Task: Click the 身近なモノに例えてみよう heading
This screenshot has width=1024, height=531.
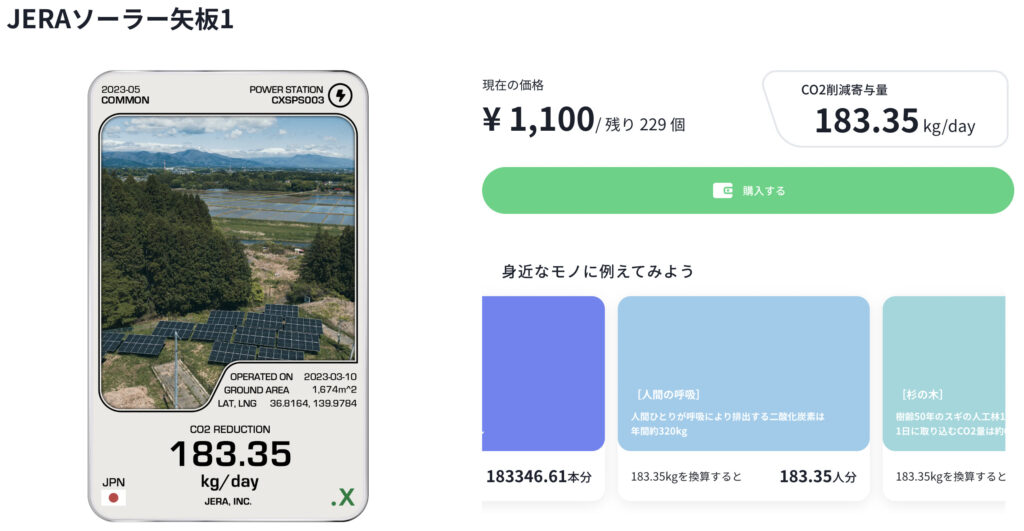Action: coord(598,271)
